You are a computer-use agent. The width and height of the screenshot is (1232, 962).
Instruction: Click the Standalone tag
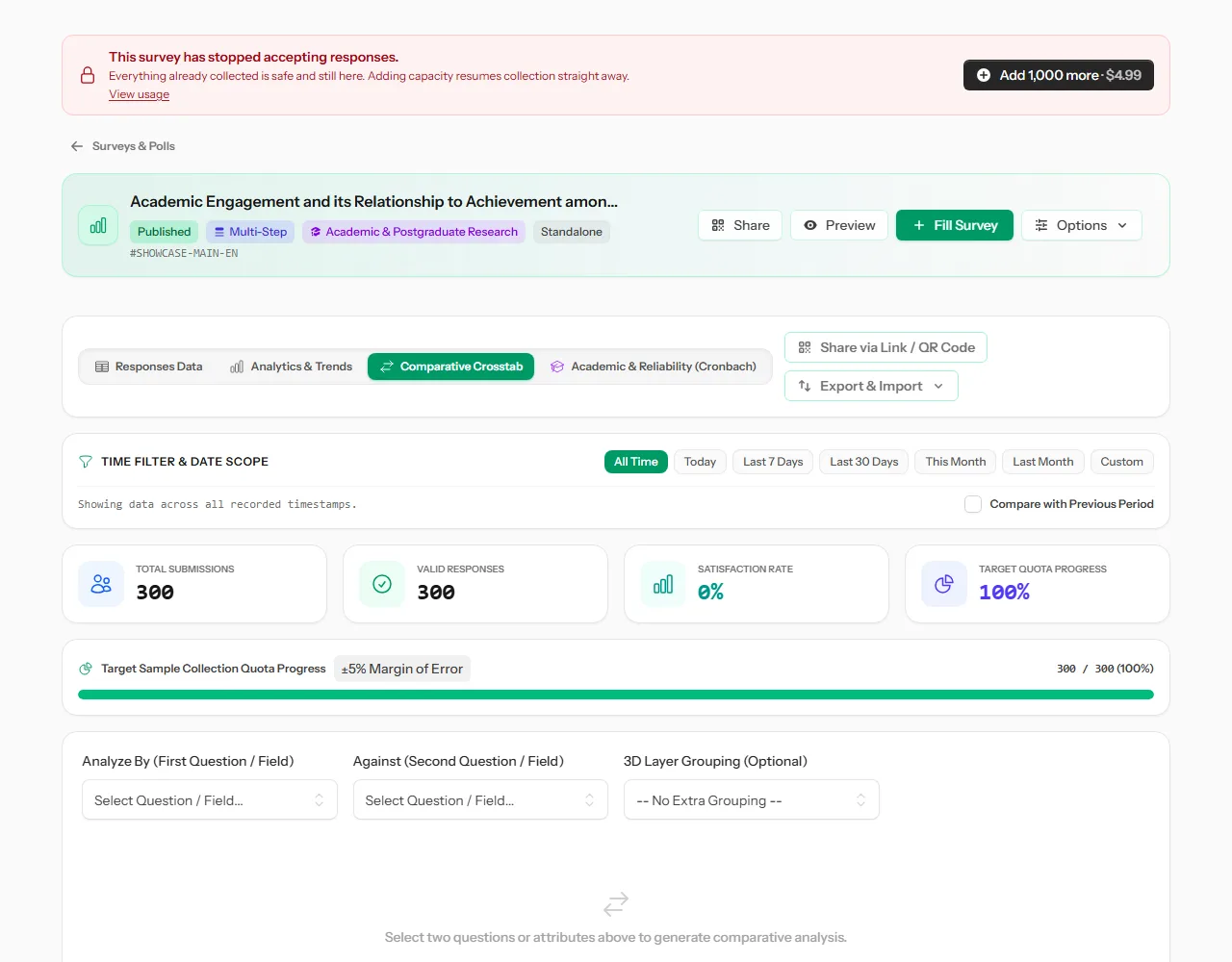572,232
